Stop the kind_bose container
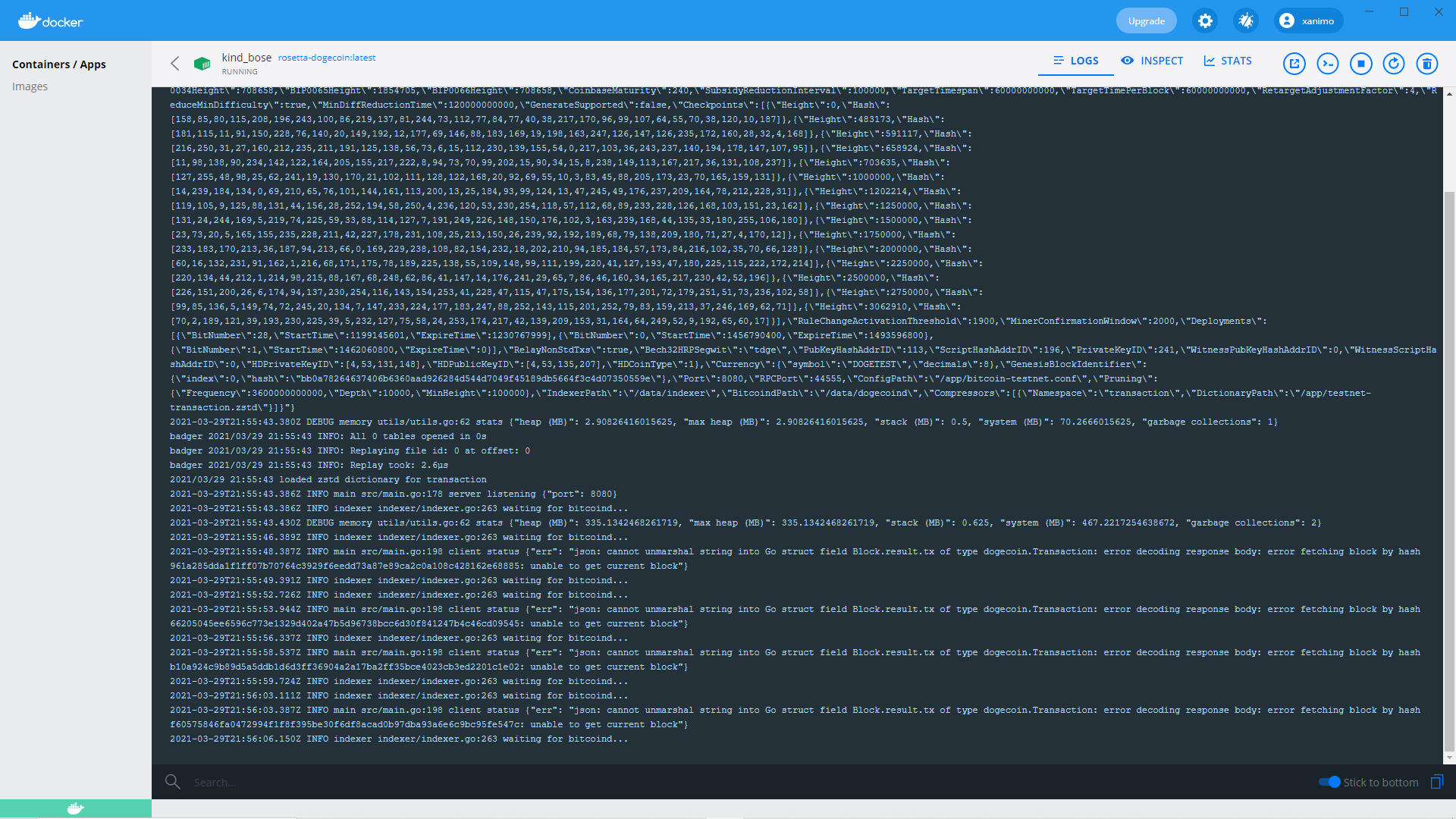 pyautogui.click(x=1361, y=64)
